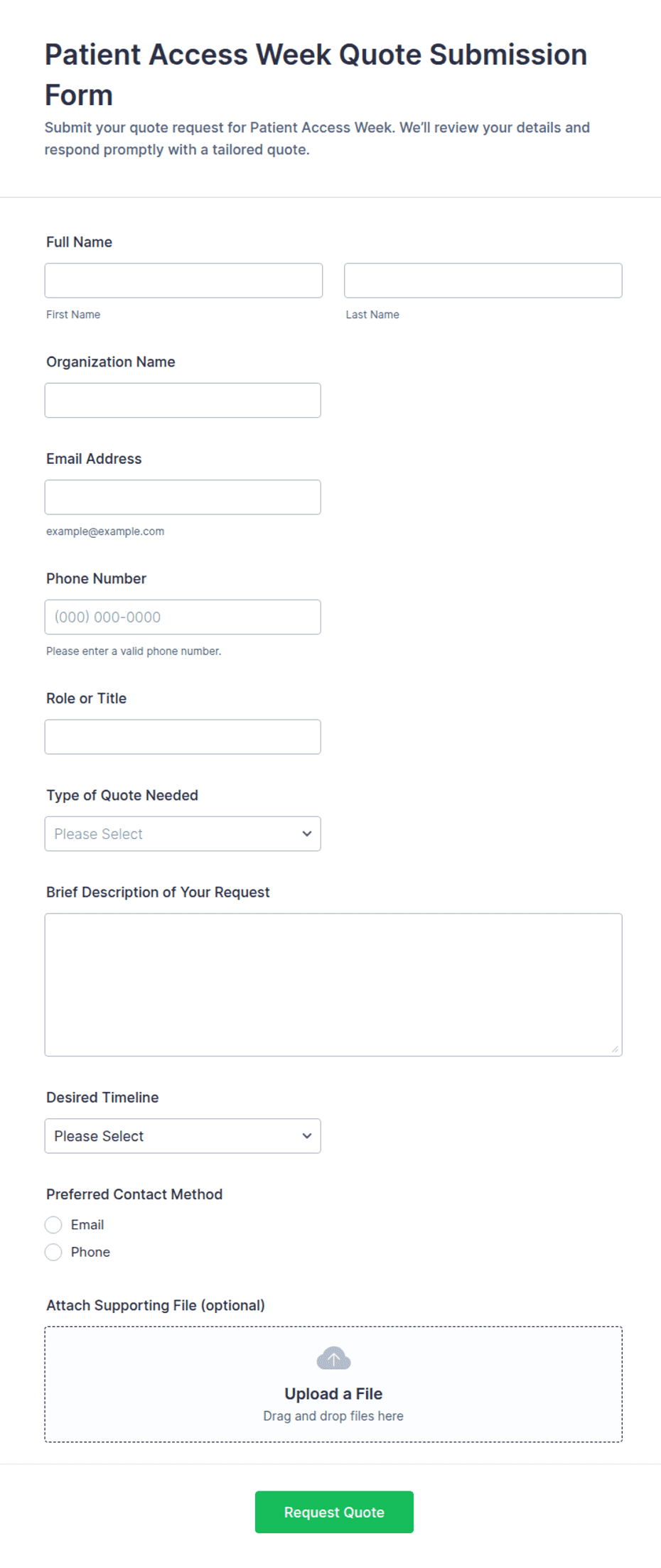Focus the Last Name input field
Image resolution: width=661 pixels, height=1568 pixels.
coord(483,281)
